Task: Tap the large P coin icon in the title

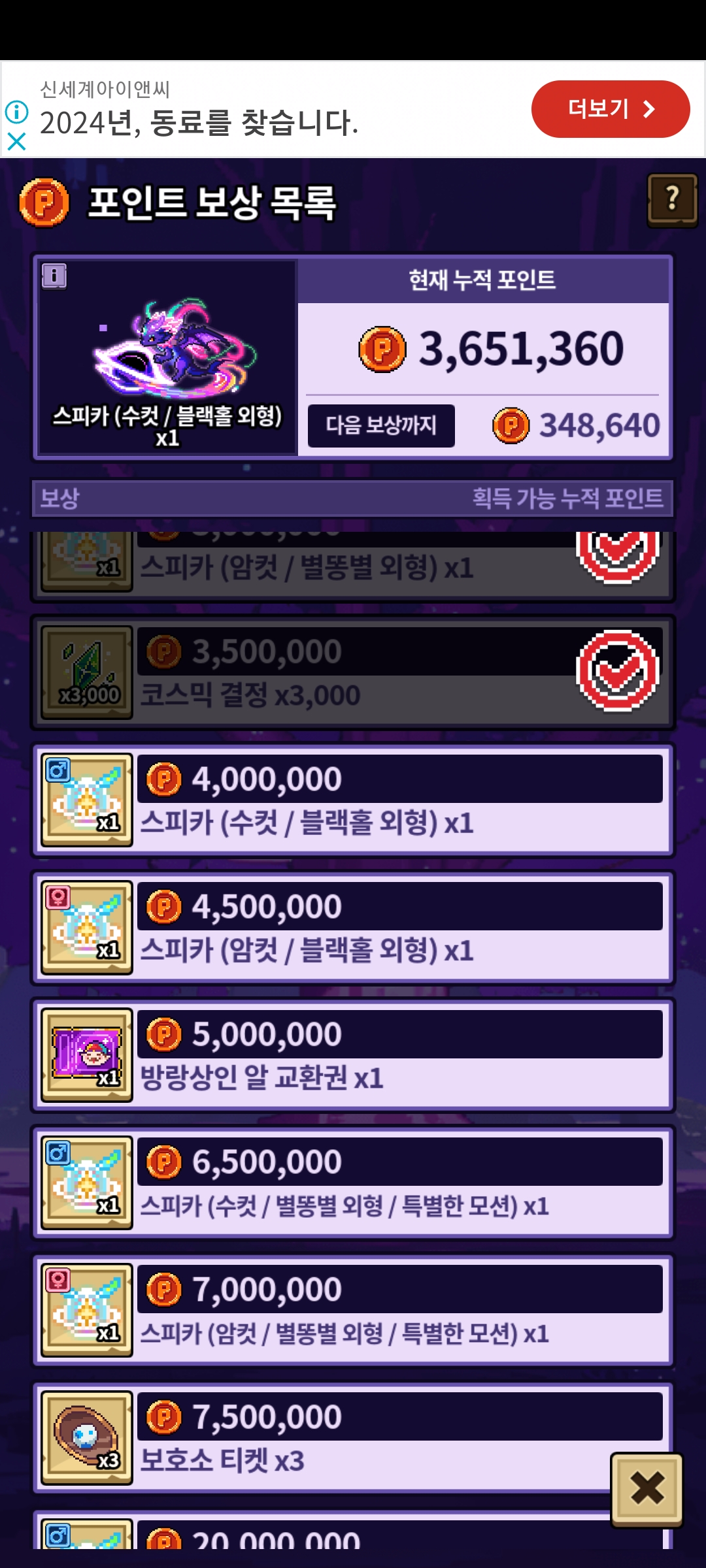Action: tap(44, 203)
